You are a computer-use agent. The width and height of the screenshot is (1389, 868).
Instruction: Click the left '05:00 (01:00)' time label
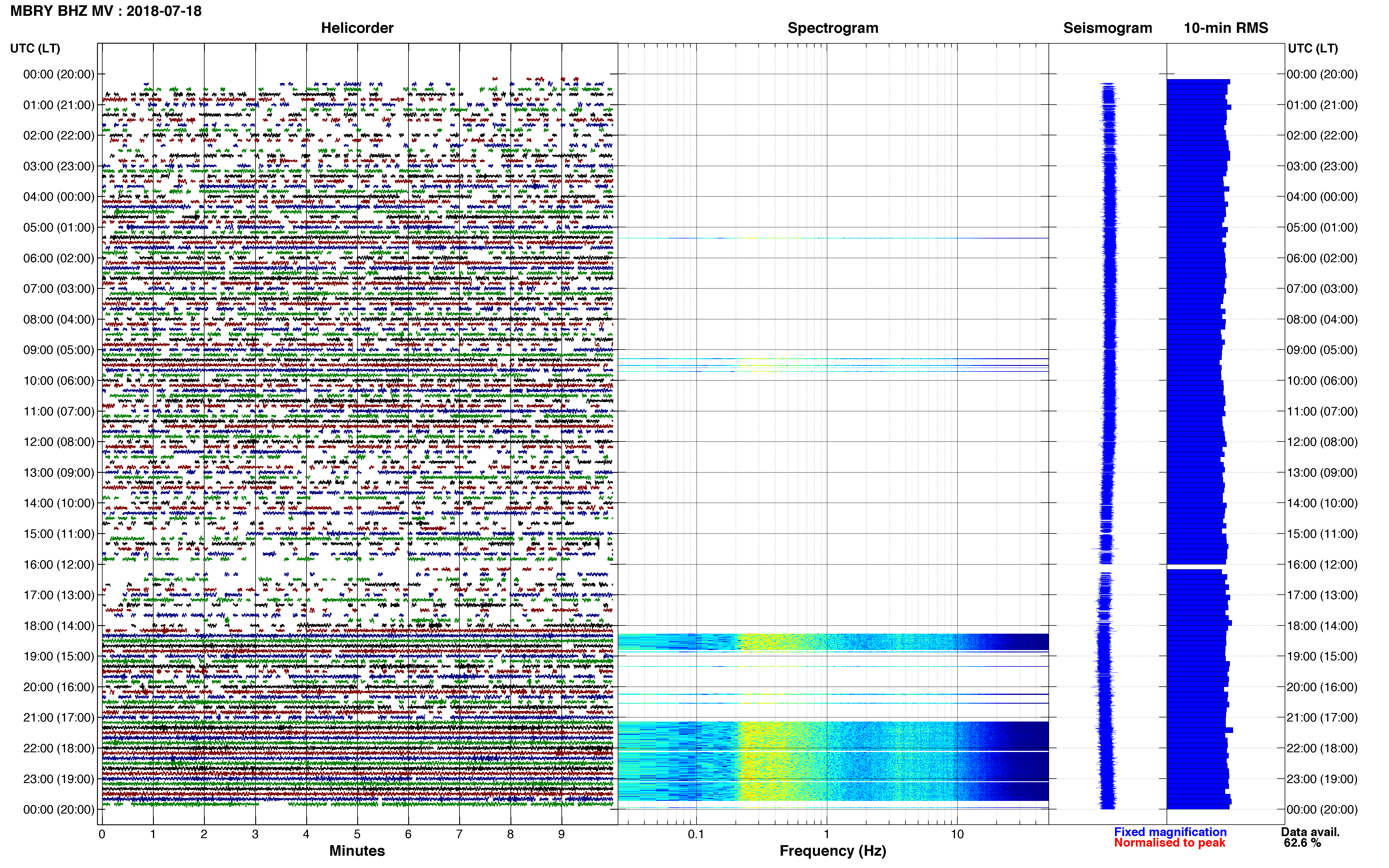(59, 227)
